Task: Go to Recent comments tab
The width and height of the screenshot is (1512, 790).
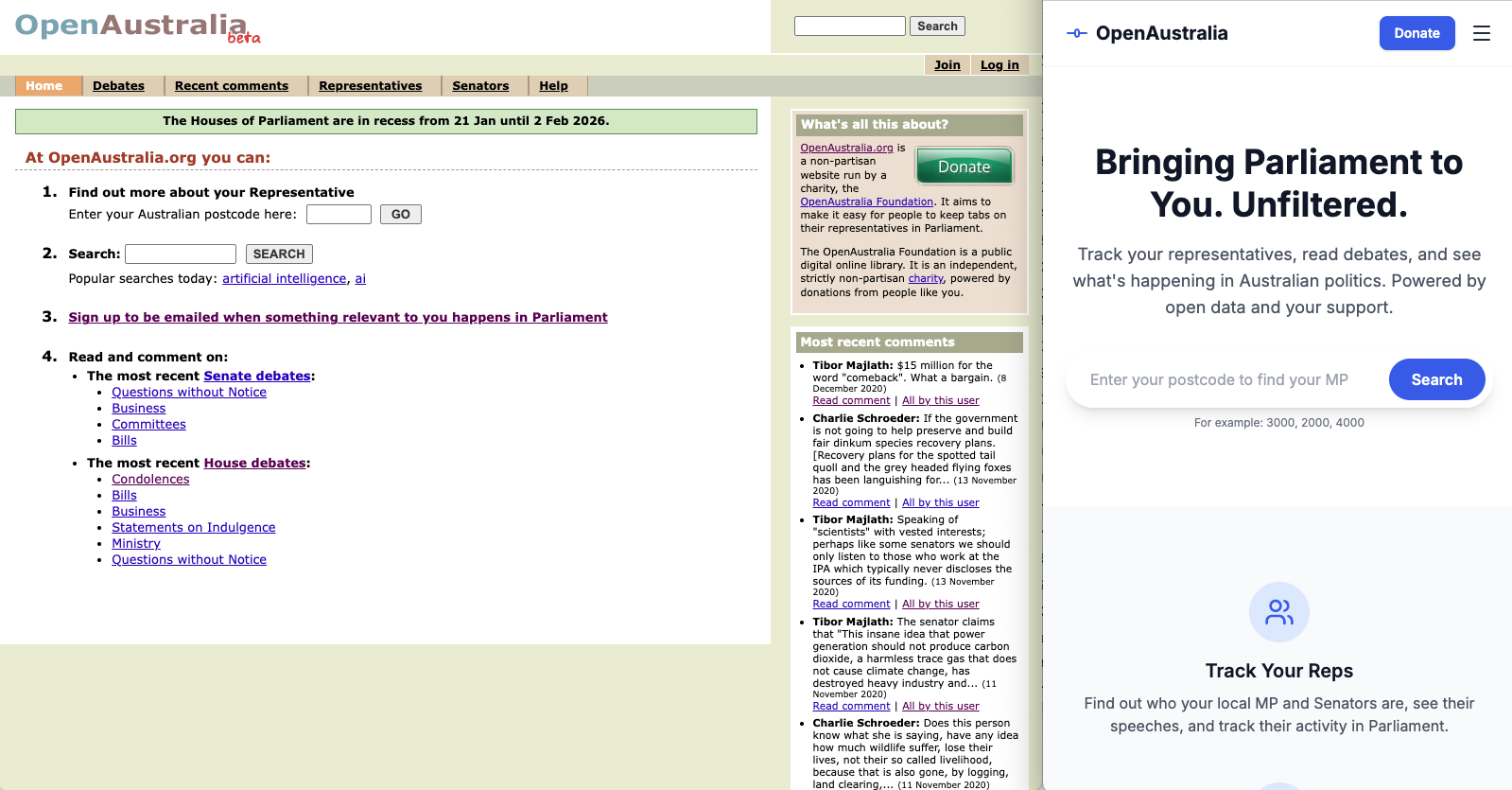Action: 231,86
